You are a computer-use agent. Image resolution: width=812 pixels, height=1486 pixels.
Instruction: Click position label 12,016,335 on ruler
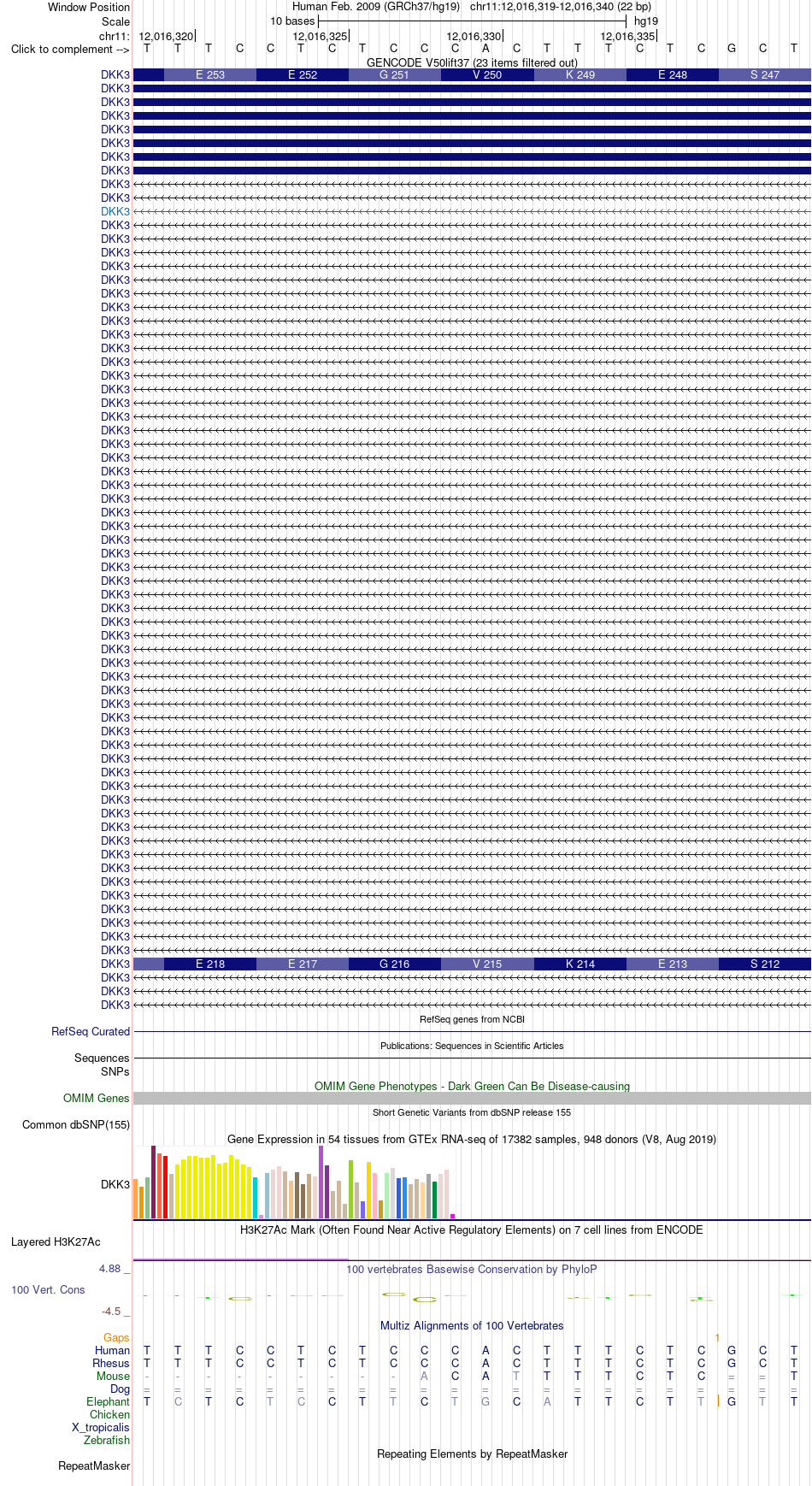627,36
